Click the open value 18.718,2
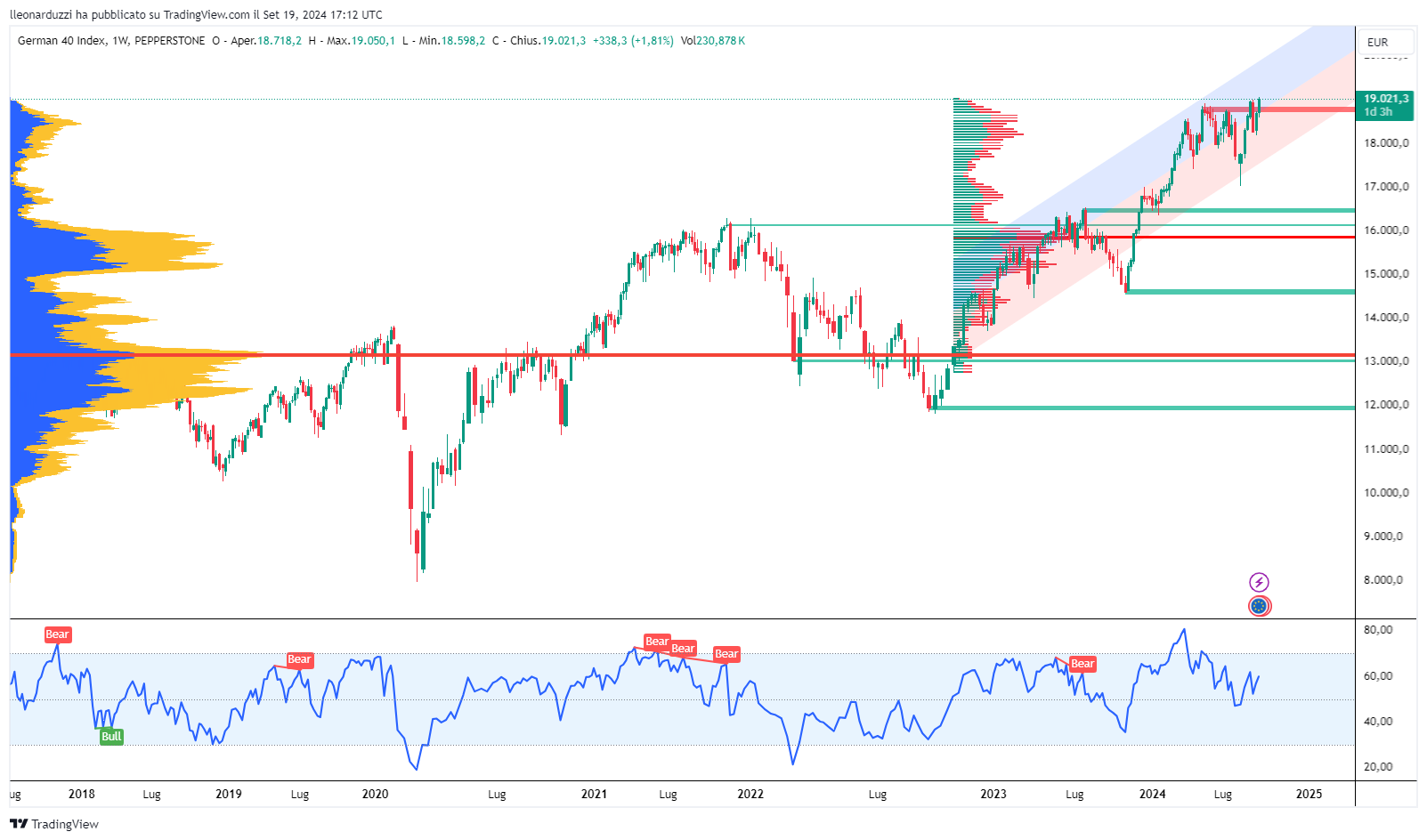 [279, 41]
